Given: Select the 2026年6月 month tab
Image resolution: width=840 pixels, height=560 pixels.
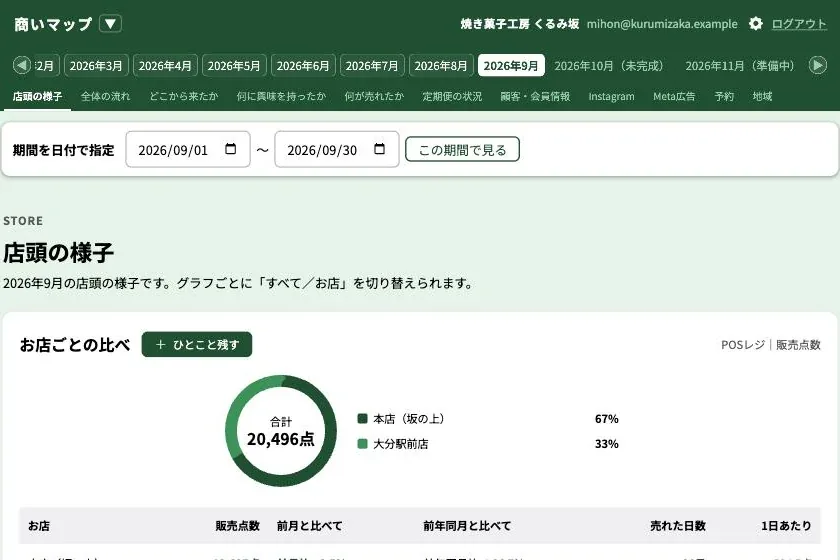Looking at the screenshot, I should [x=303, y=65].
